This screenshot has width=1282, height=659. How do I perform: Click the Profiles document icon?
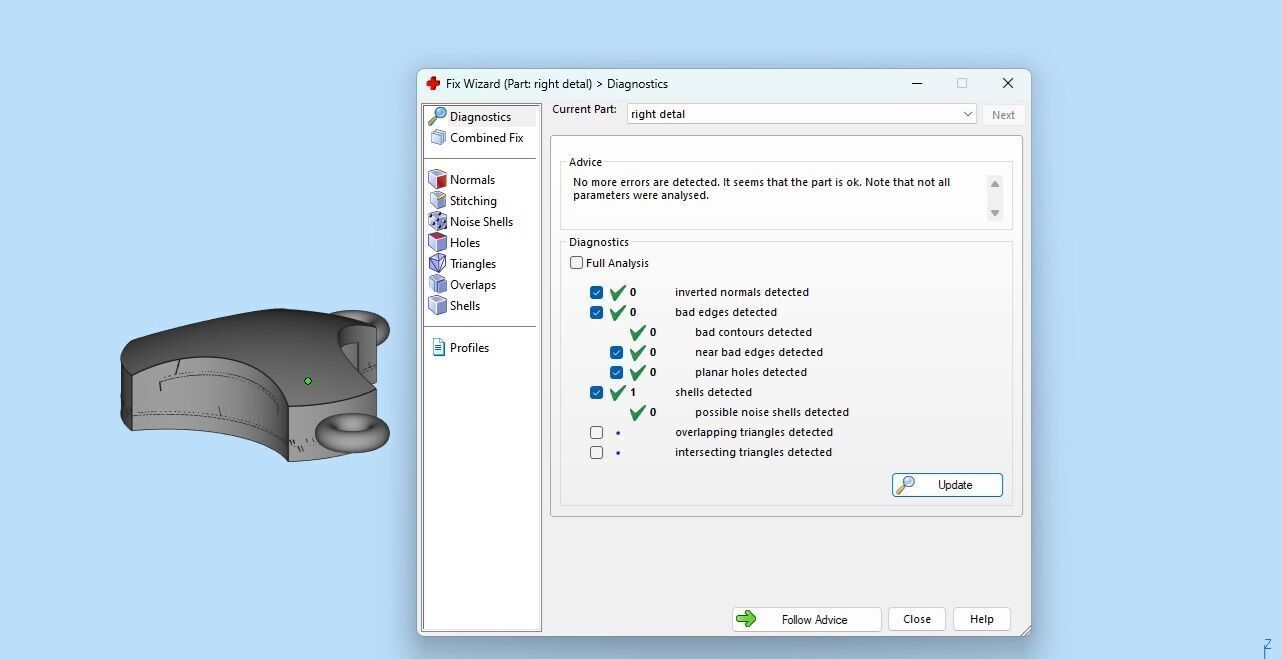438,348
